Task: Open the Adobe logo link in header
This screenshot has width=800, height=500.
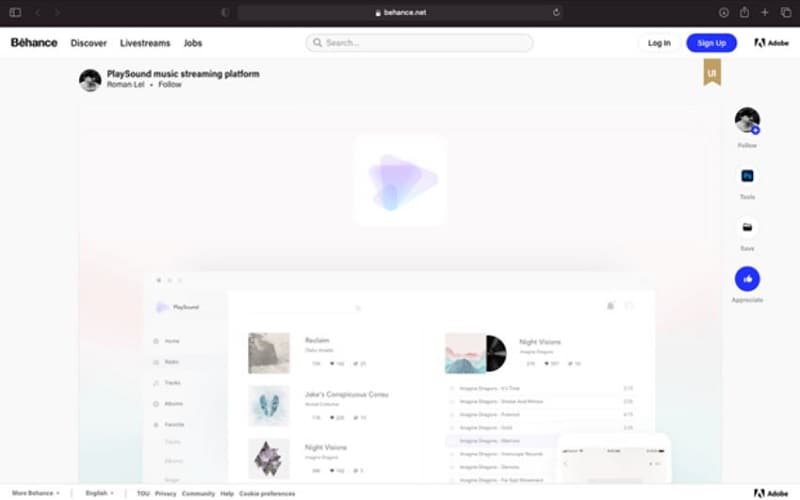Action: click(771, 43)
